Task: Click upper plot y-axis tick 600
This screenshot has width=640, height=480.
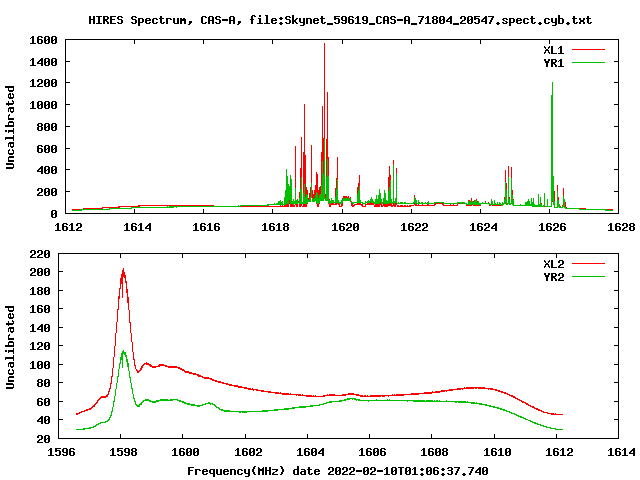Action: point(47,149)
